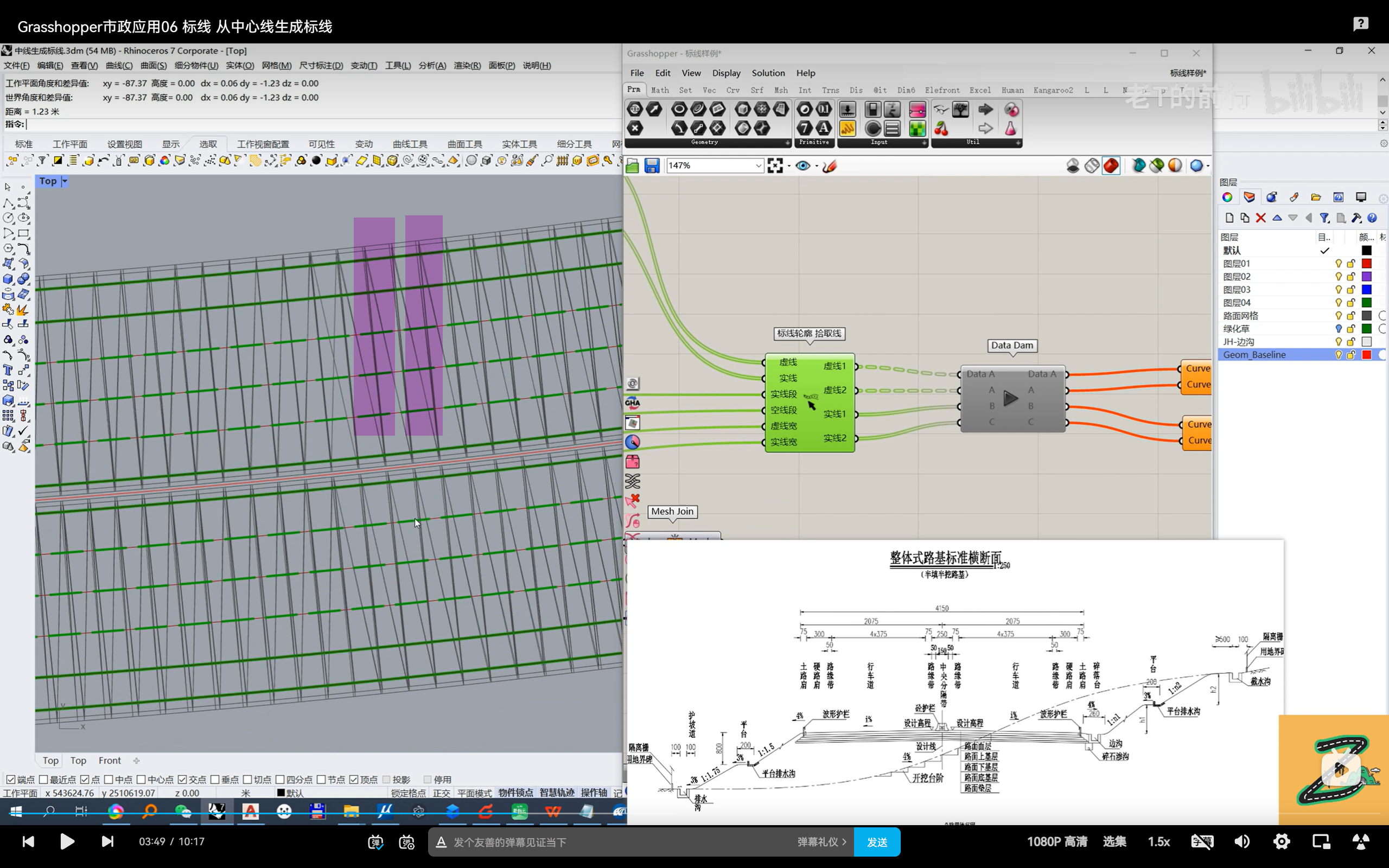Screen dimensions: 1389x868
Task: Click the Grasshopper open file icon
Action: tap(633, 166)
